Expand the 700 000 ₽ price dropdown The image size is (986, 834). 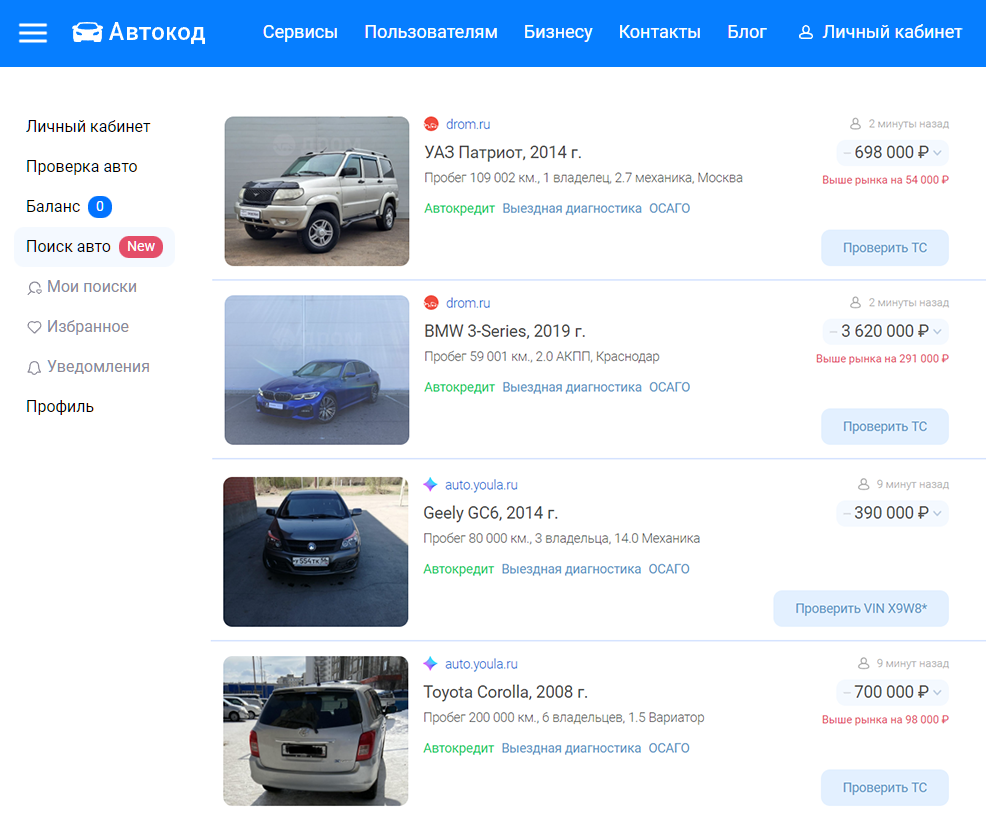(x=937, y=692)
